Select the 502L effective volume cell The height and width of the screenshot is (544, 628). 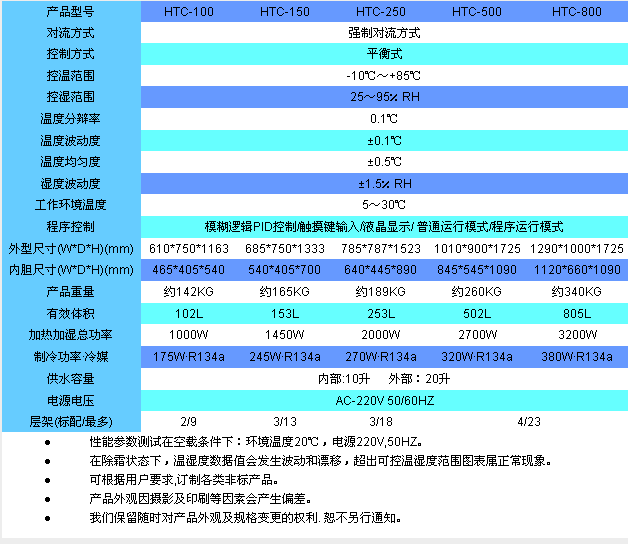(x=477, y=313)
